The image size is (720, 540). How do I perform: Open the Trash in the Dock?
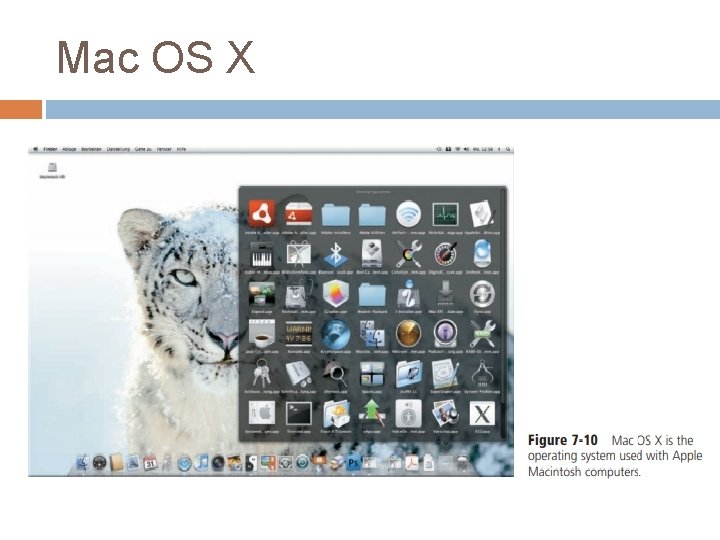(462, 463)
